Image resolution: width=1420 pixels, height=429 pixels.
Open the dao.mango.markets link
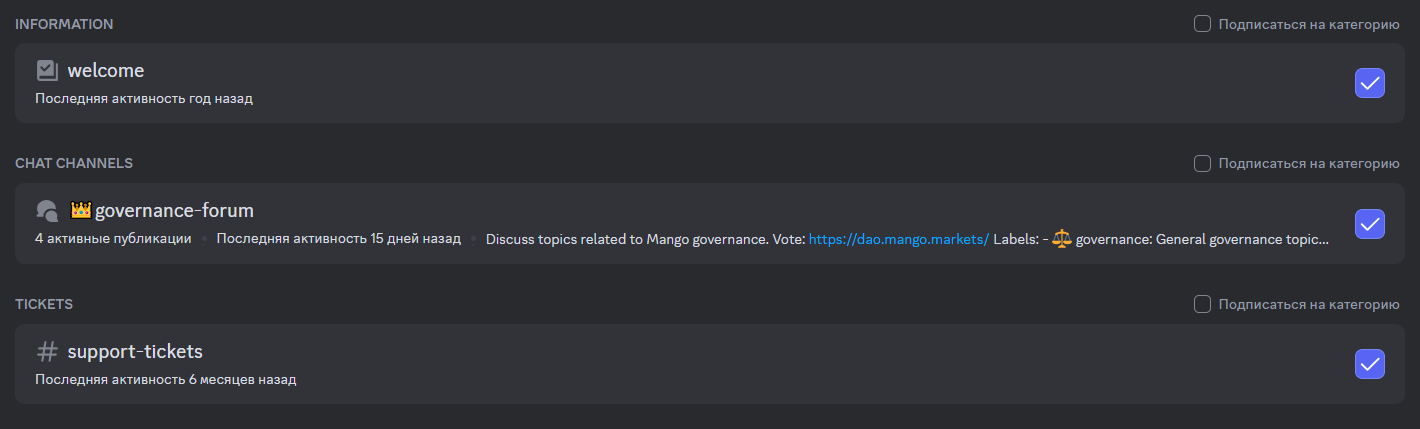pos(898,239)
